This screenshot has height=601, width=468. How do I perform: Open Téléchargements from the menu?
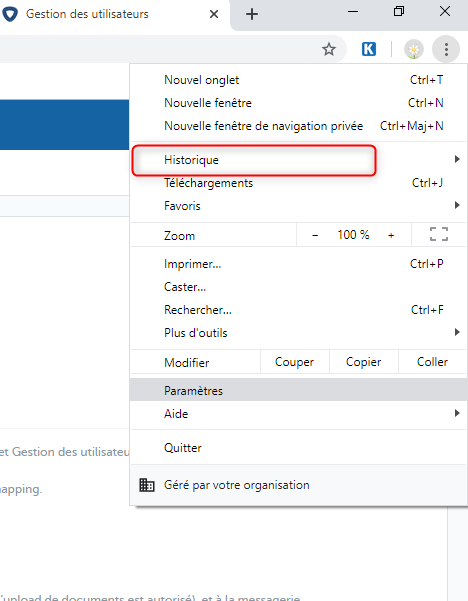point(299,183)
